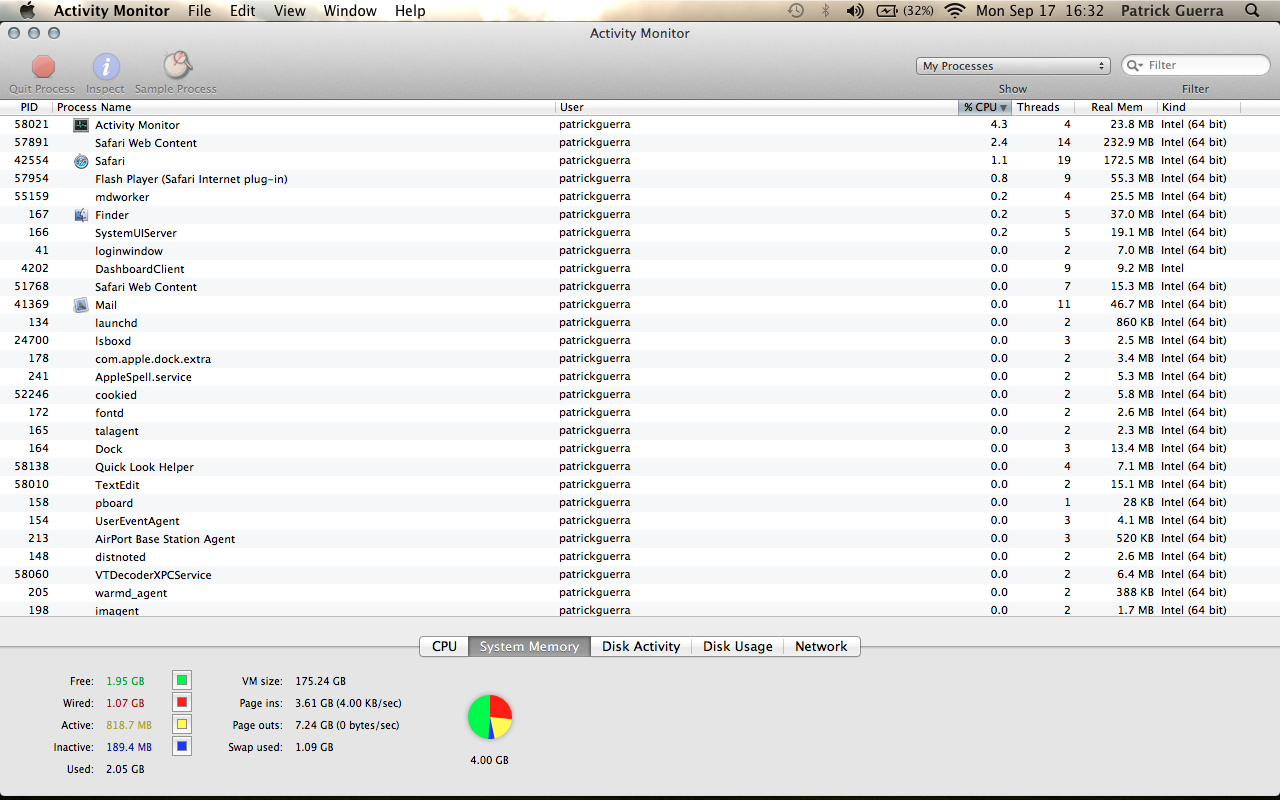Select the AirPort Base Station Agent row

[x=640, y=539]
